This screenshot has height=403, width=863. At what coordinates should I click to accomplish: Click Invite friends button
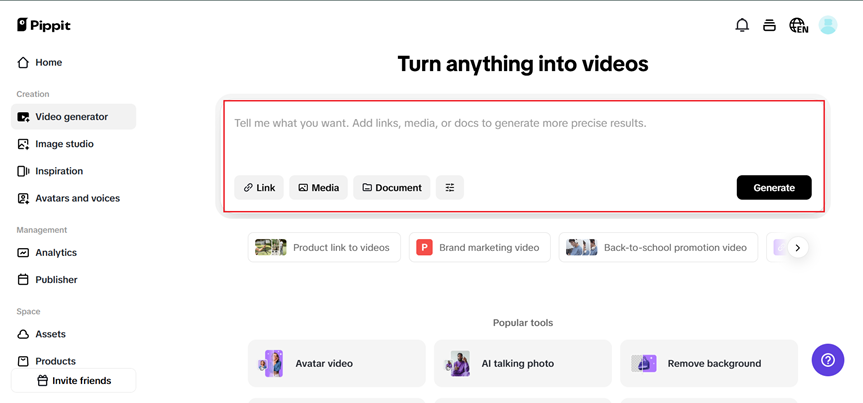point(73,381)
